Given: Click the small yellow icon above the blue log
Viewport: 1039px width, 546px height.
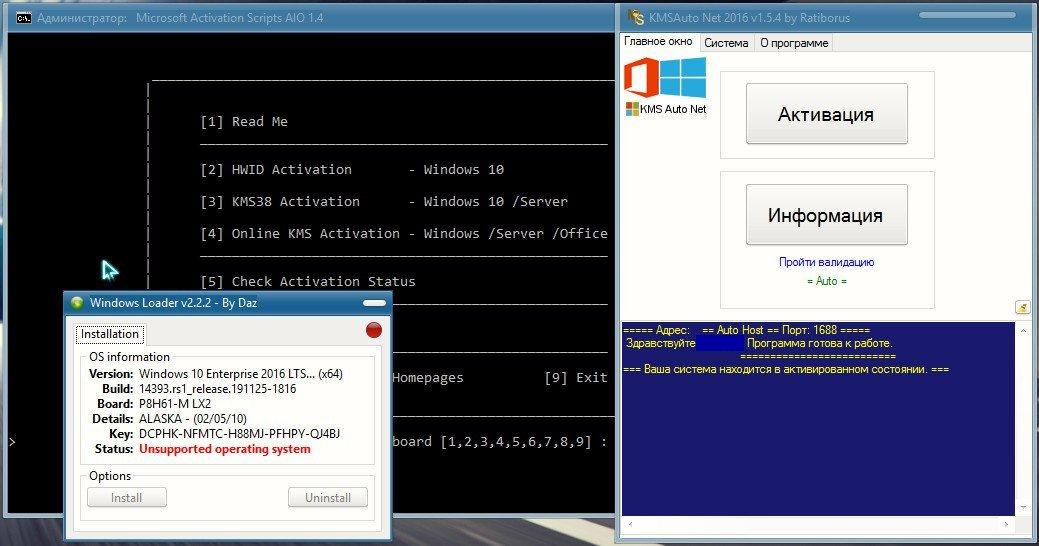Looking at the screenshot, I should click(1022, 307).
